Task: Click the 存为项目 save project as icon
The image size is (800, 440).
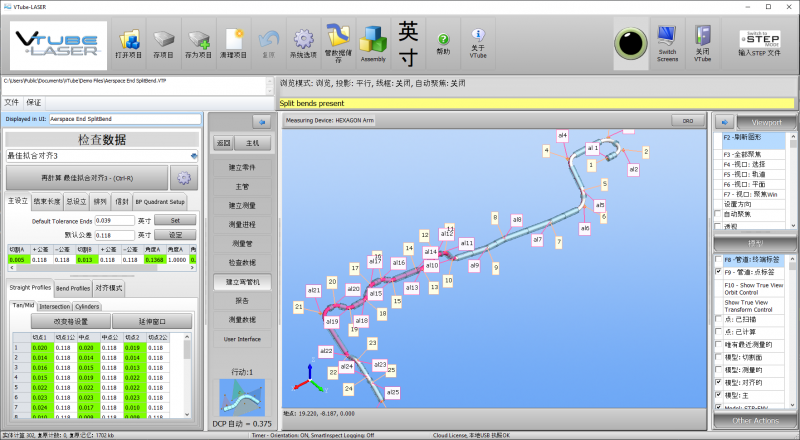Action: pos(198,40)
